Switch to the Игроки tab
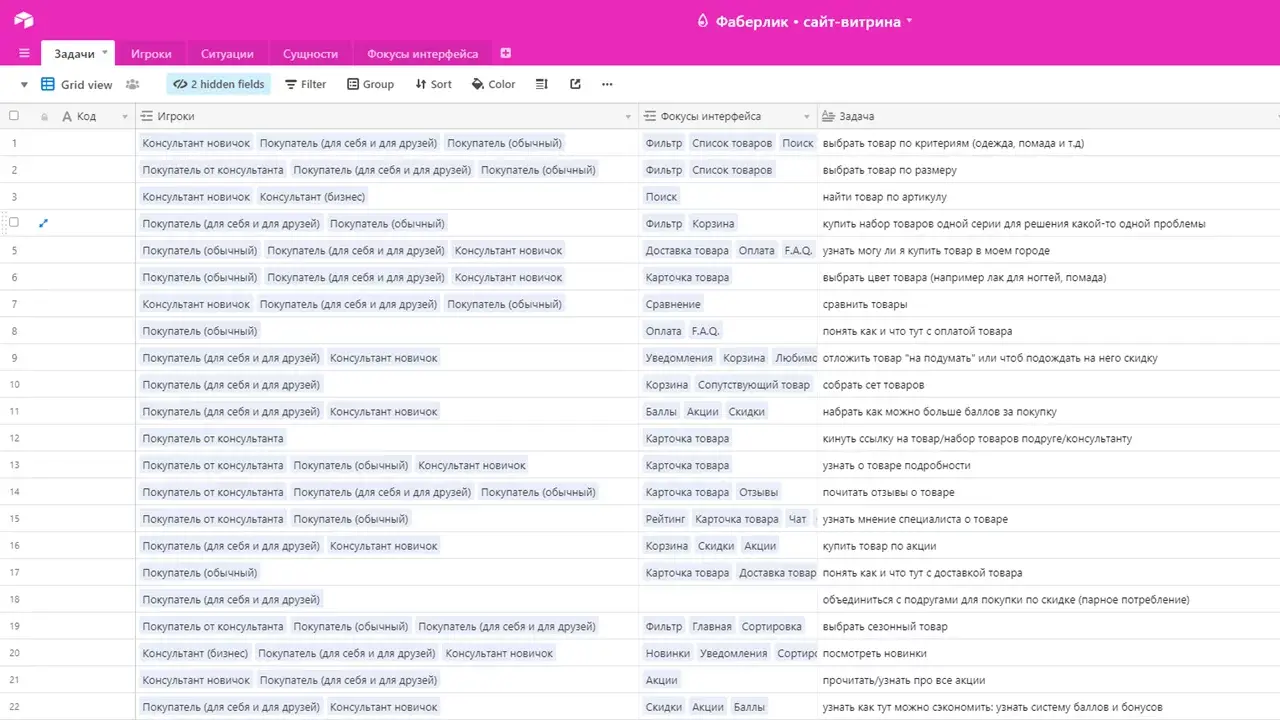1280x720 pixels. pyautogui.click(x=151, y=54)
